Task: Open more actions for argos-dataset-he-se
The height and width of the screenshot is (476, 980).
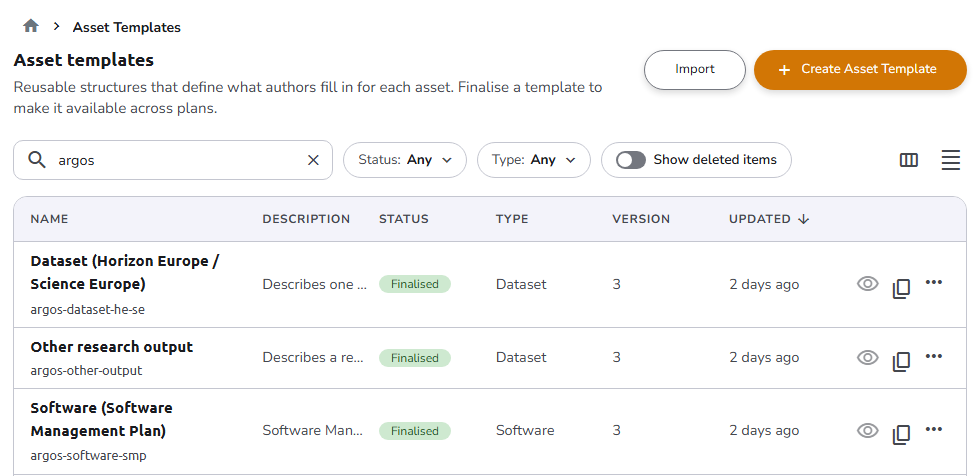Action: [x=934, y=282]
